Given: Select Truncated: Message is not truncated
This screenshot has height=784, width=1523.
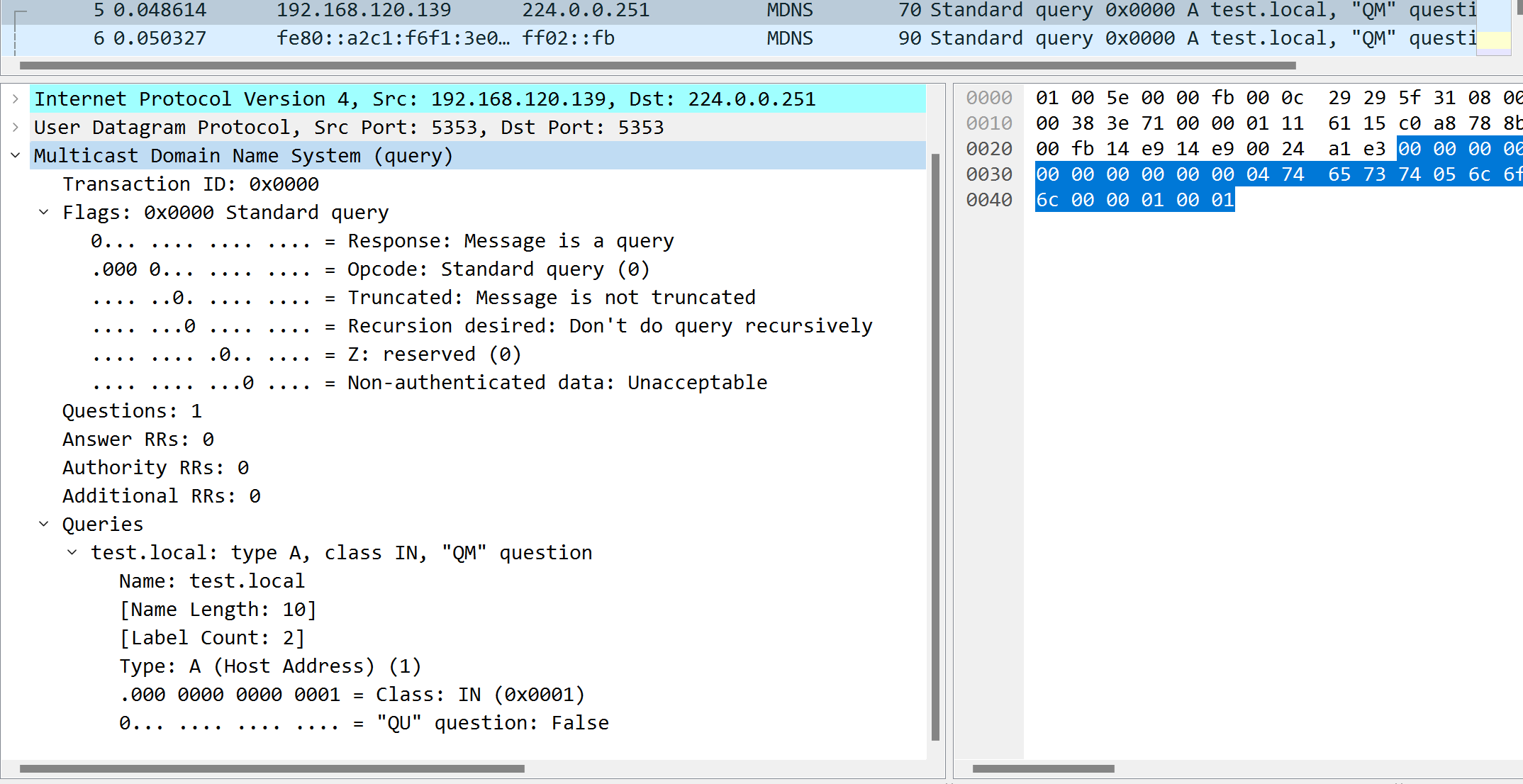Looking at the screenshot, I should click(x=423, y=298).
